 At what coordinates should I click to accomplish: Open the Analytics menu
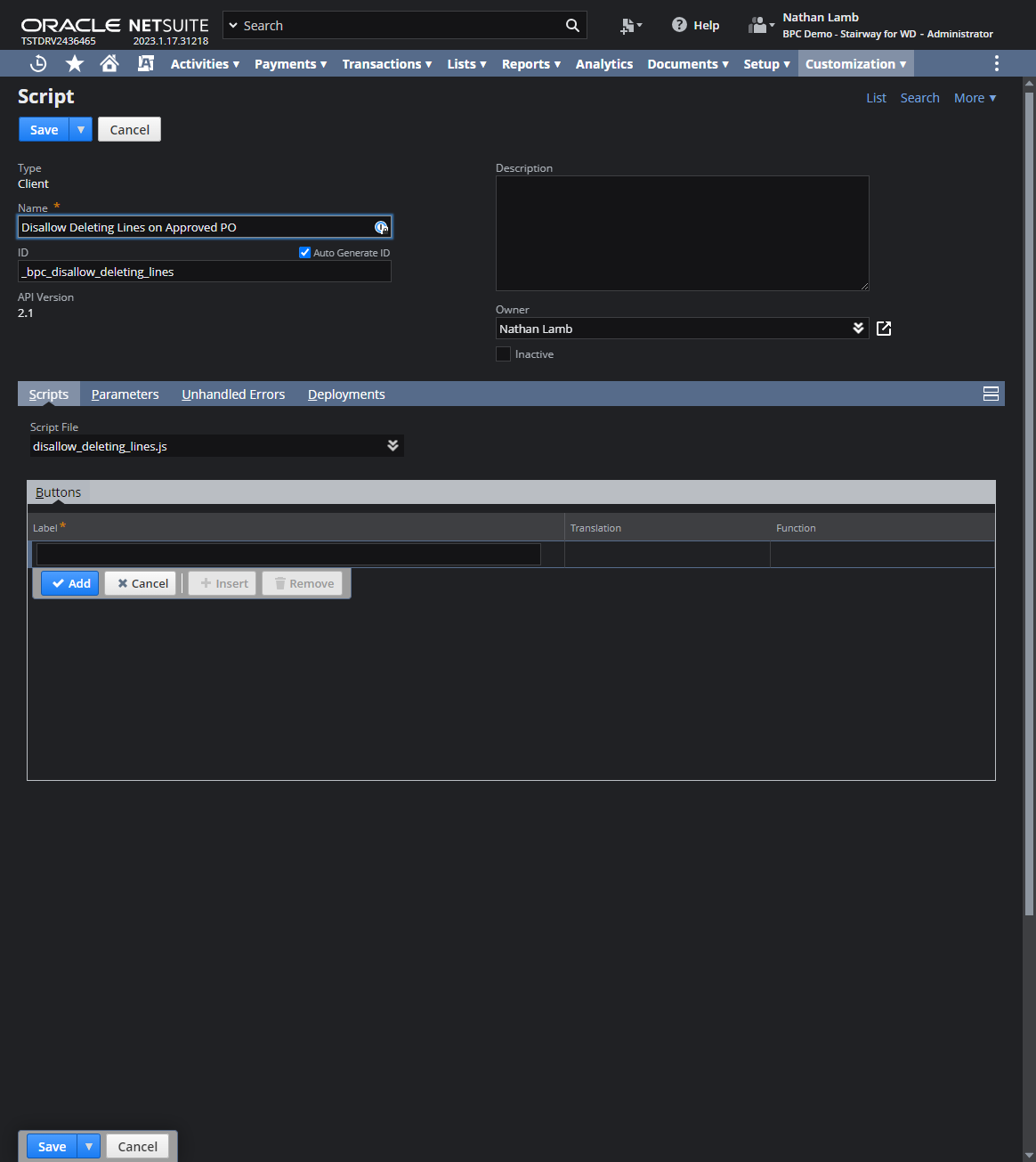604,64
